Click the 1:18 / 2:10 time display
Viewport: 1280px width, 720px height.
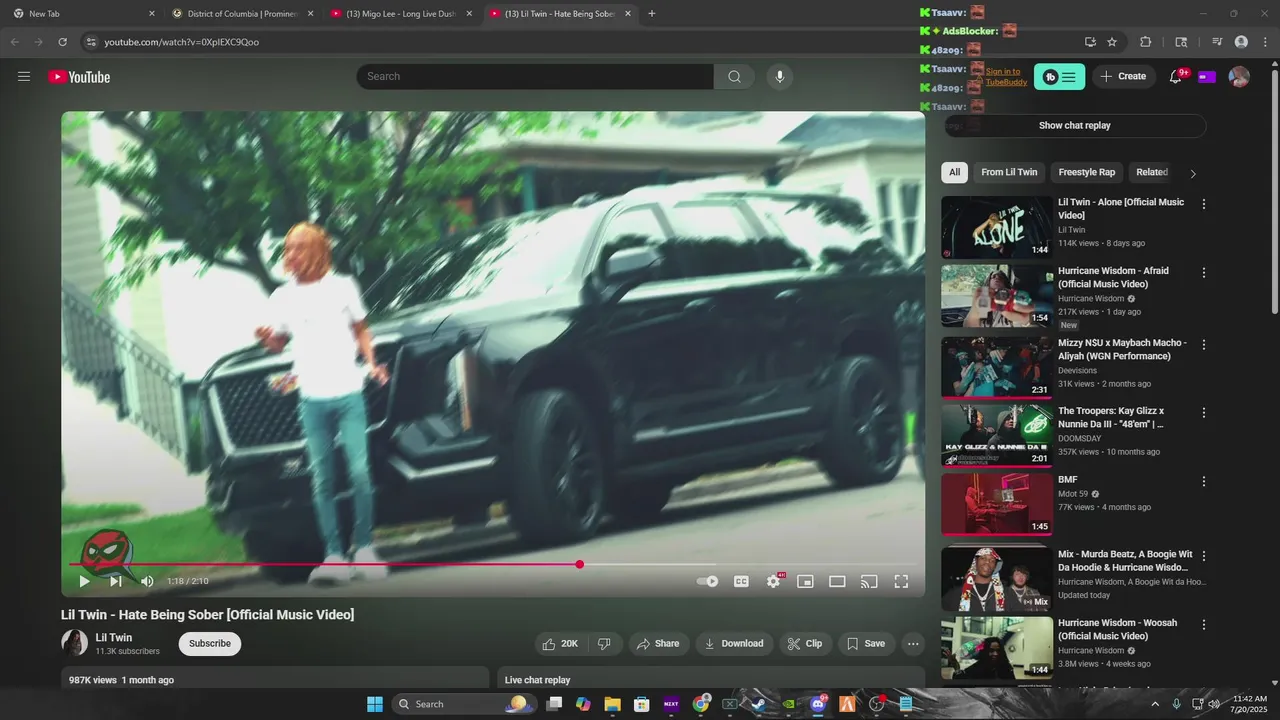(x=187, y=581)
